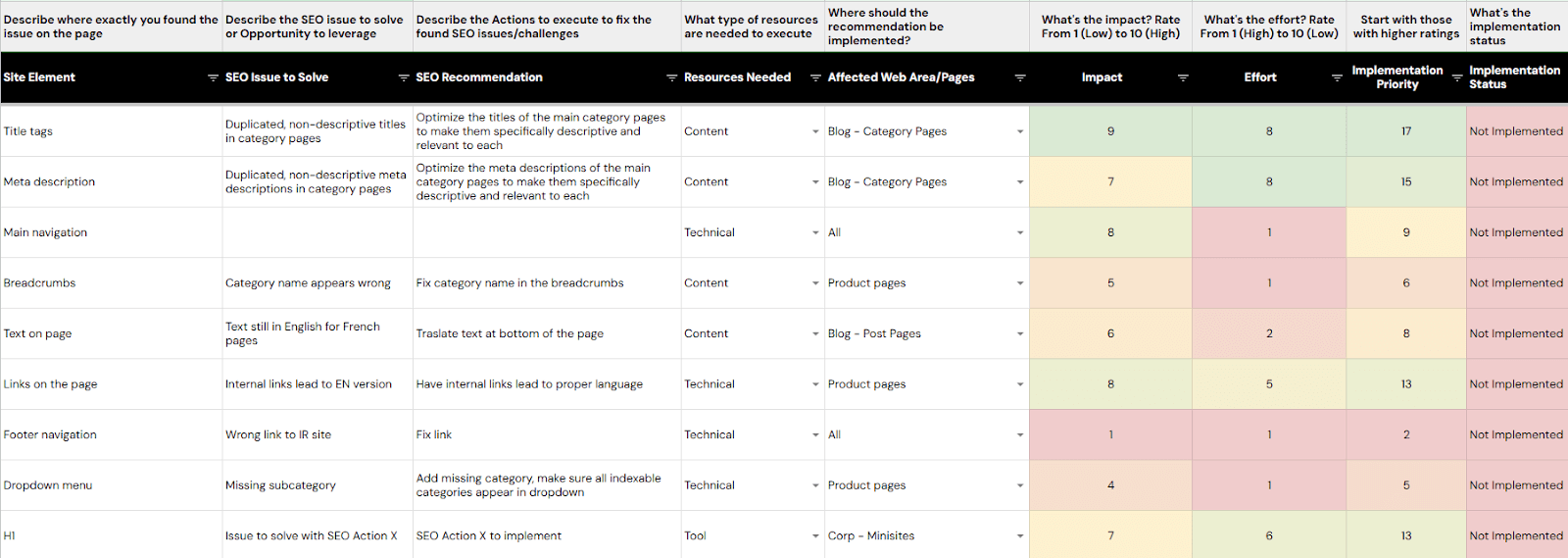Expand Resources Needed dropdown in Title tags row
This screenshot has height=558, width=1568.
point(815,131)
